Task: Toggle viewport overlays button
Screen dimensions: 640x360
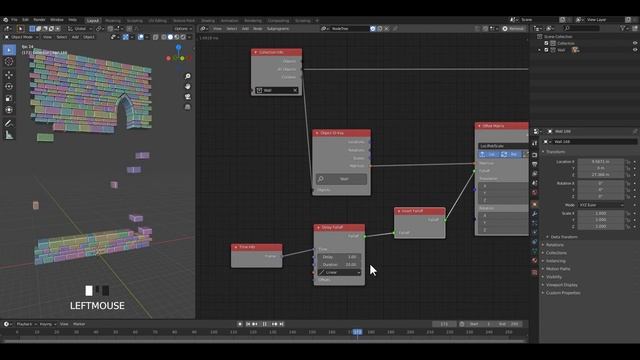Action: (x=141, y=37)
